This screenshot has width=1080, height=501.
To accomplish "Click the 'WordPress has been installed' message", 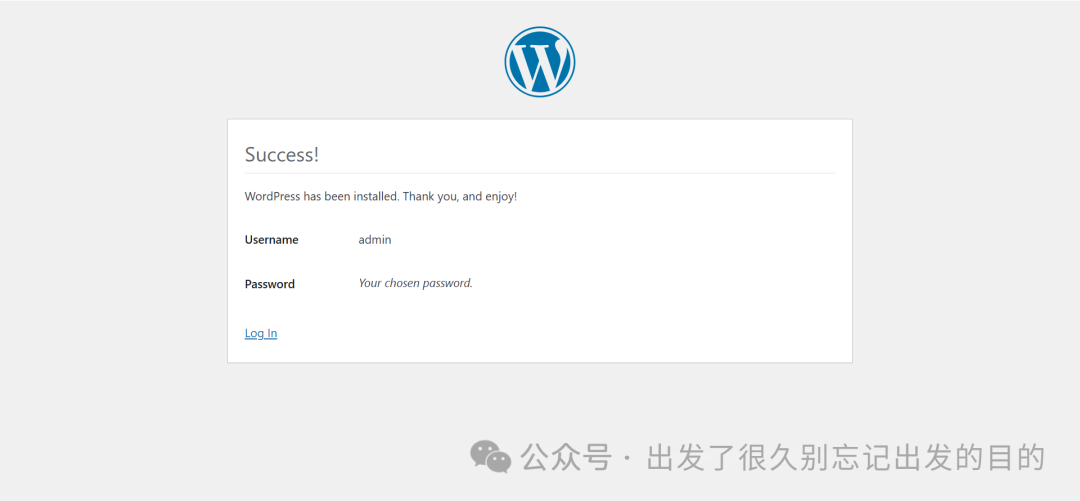I will (x=380, y=197).
